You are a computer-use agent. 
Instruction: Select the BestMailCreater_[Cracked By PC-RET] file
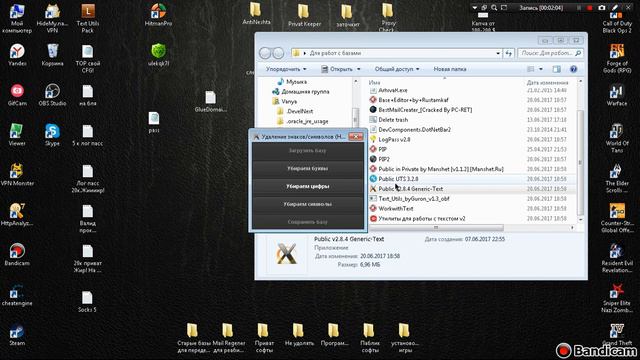pyautogui.click(x=424, y=110)
